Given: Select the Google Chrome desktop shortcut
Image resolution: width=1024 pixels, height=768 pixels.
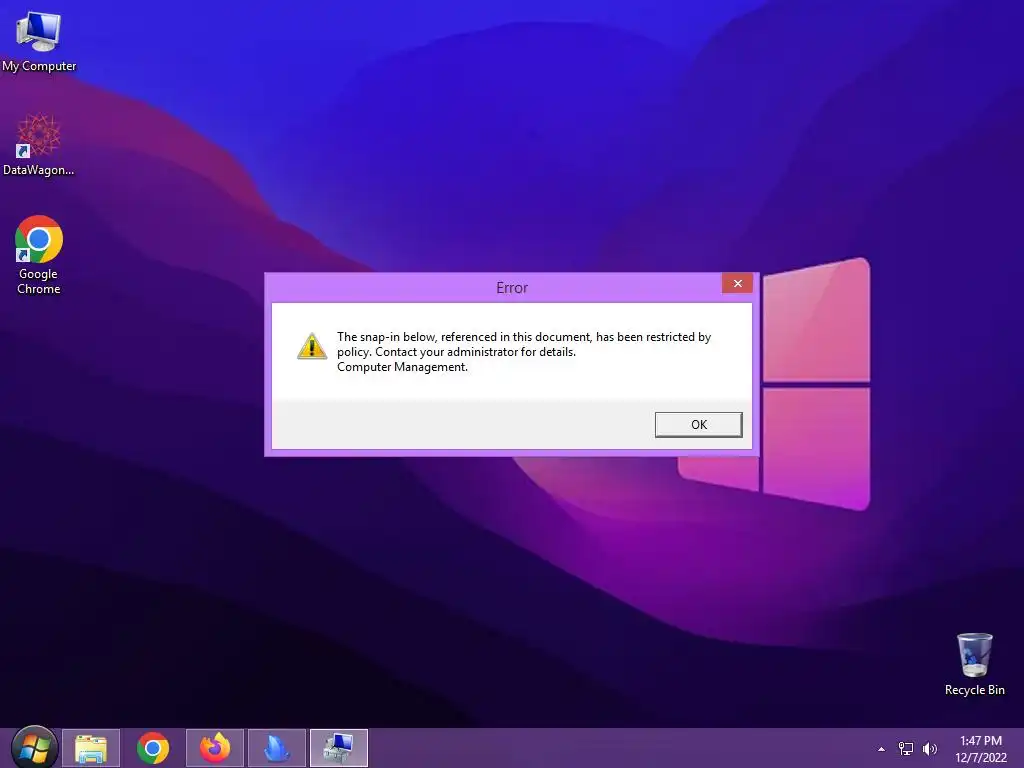Looking at the screenshot, I should pyautogui.click(x=39, y=255).
